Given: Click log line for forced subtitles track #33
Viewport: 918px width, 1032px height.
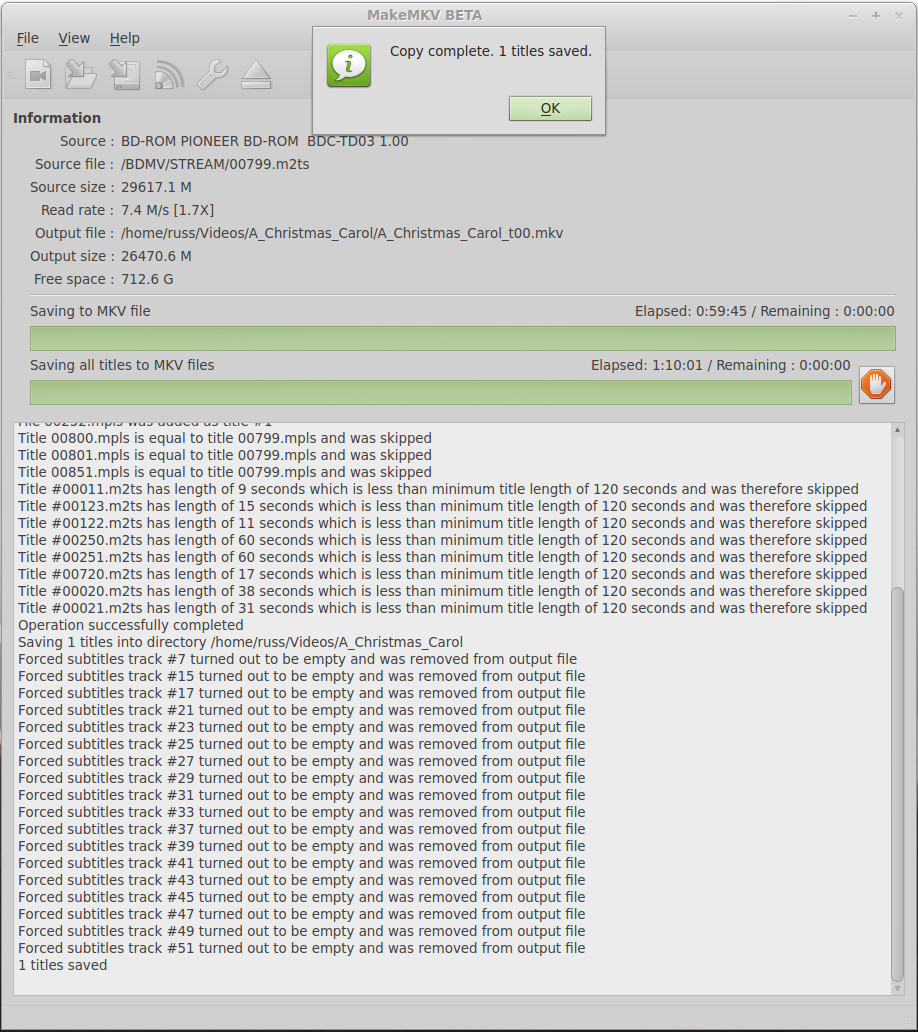Looking at the screenshot, I should click(x=301, y=813).
